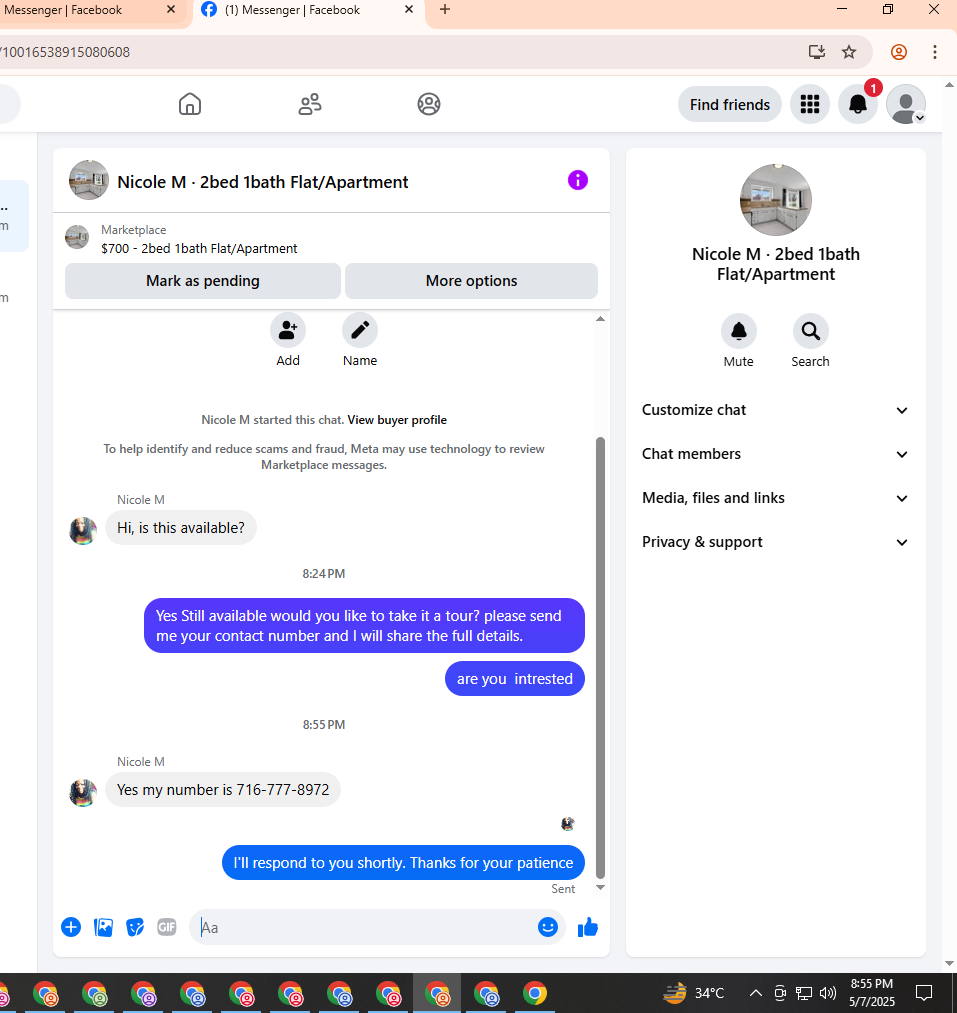Click 'Yes my number is 716-777-8972' message
Screen dimensions: 957x1013
223,789
